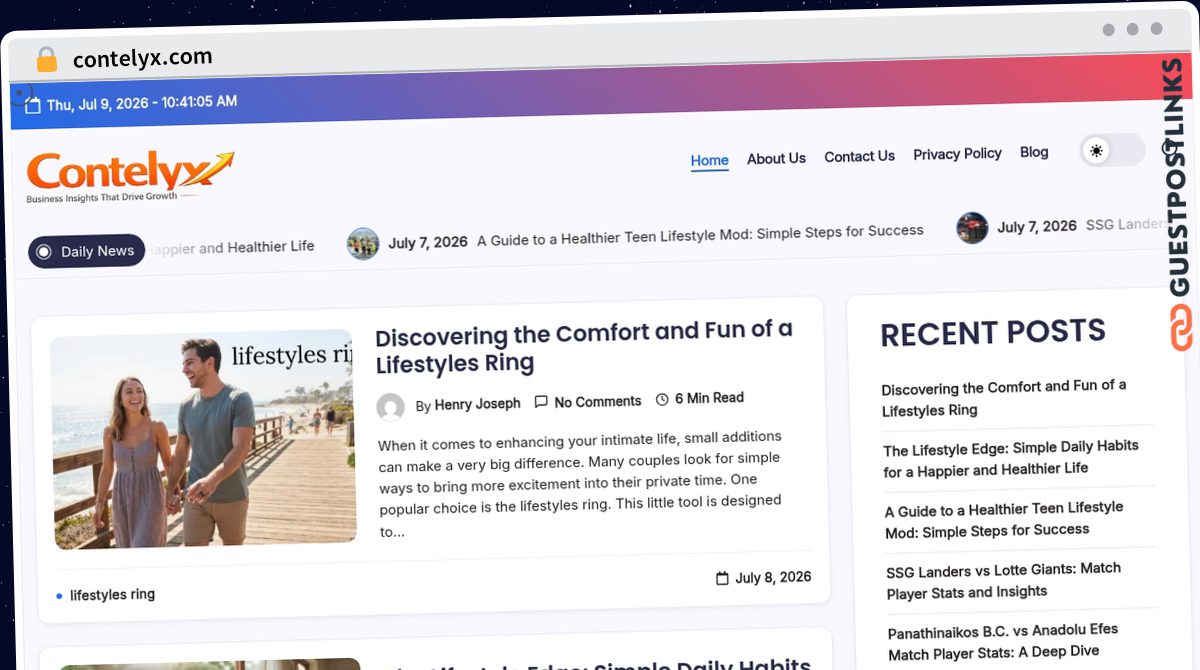Click the first July 7, 2026 ticker date

[x=428, y=242]
